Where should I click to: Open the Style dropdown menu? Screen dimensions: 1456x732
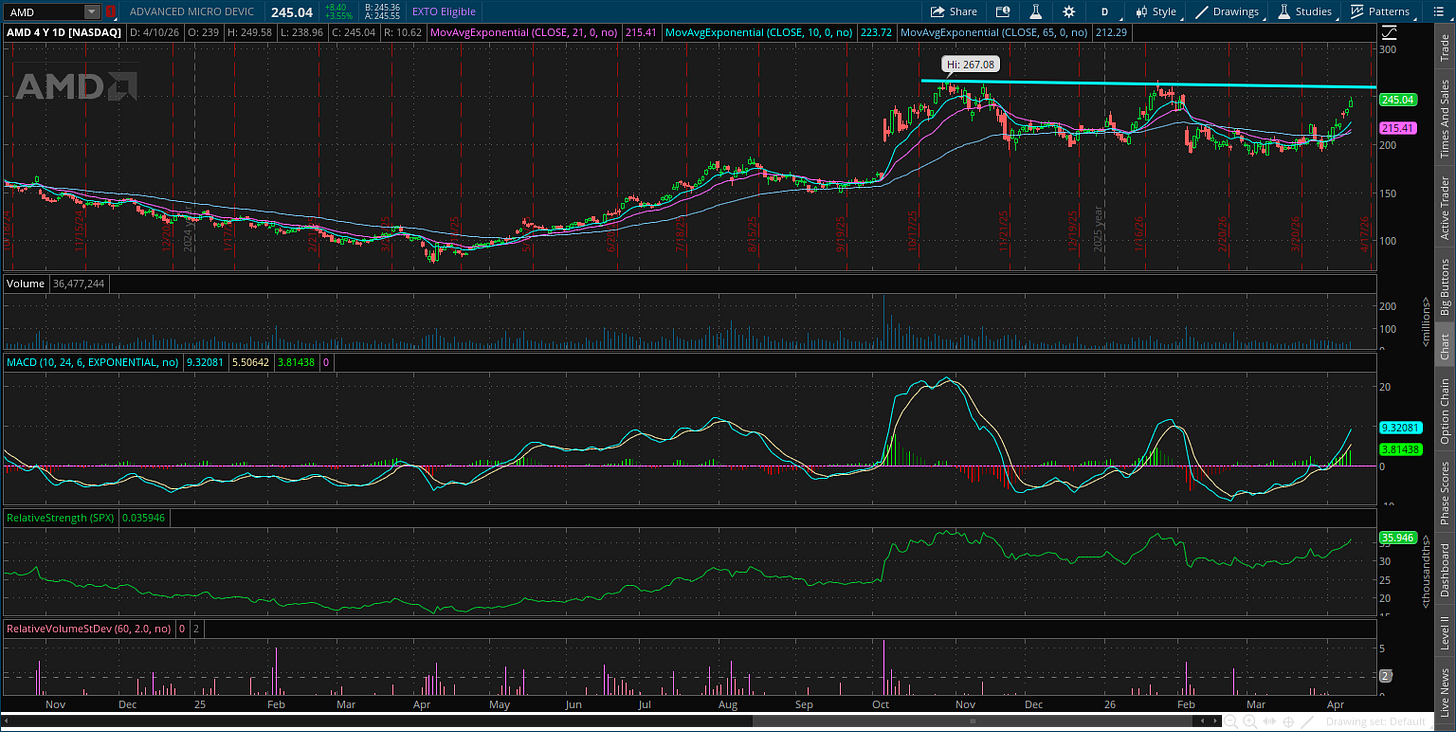click(1155, 12)
